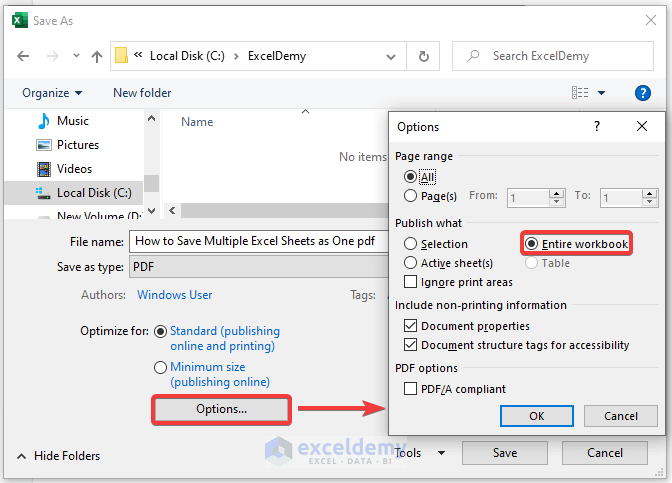The width and height of the screenshot is (672, 483).
Task: Select Music in the navigation pane
Action: [73, 121]
